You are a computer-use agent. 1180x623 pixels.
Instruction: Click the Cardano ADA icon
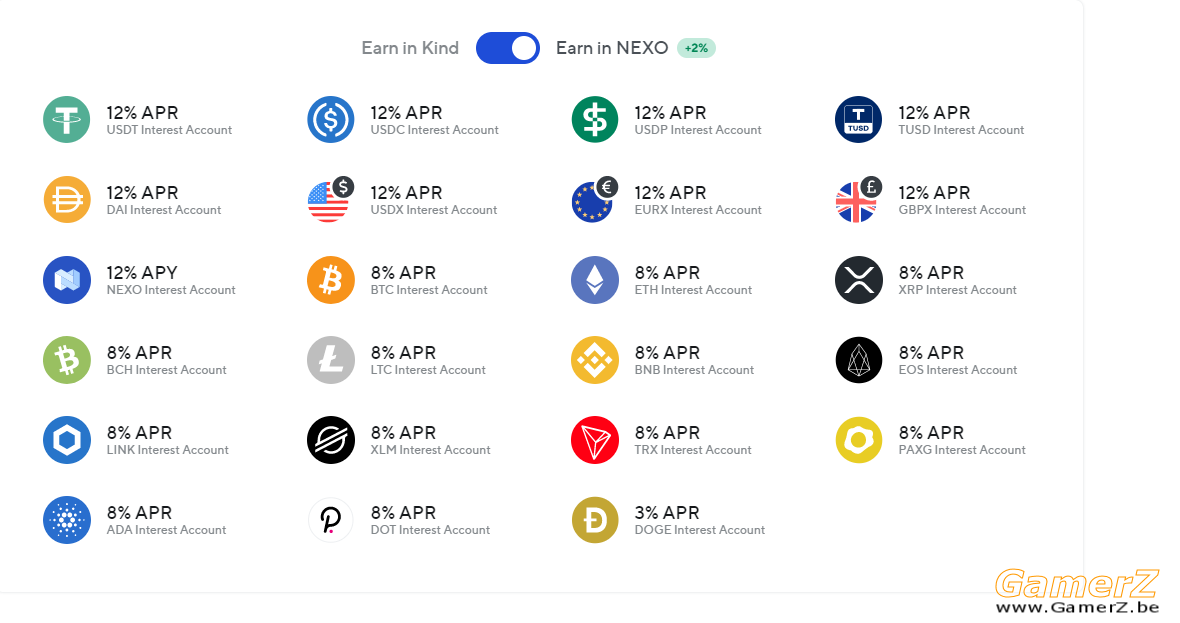[x=67, y=520]
